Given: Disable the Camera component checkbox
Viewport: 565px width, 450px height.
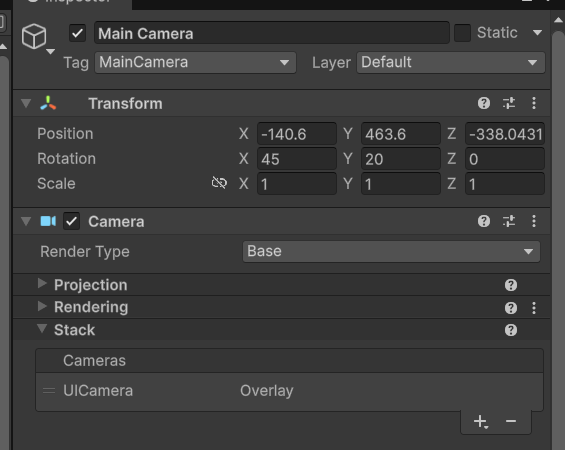Looking at the screenshot, I should click(x=71, y=221).
